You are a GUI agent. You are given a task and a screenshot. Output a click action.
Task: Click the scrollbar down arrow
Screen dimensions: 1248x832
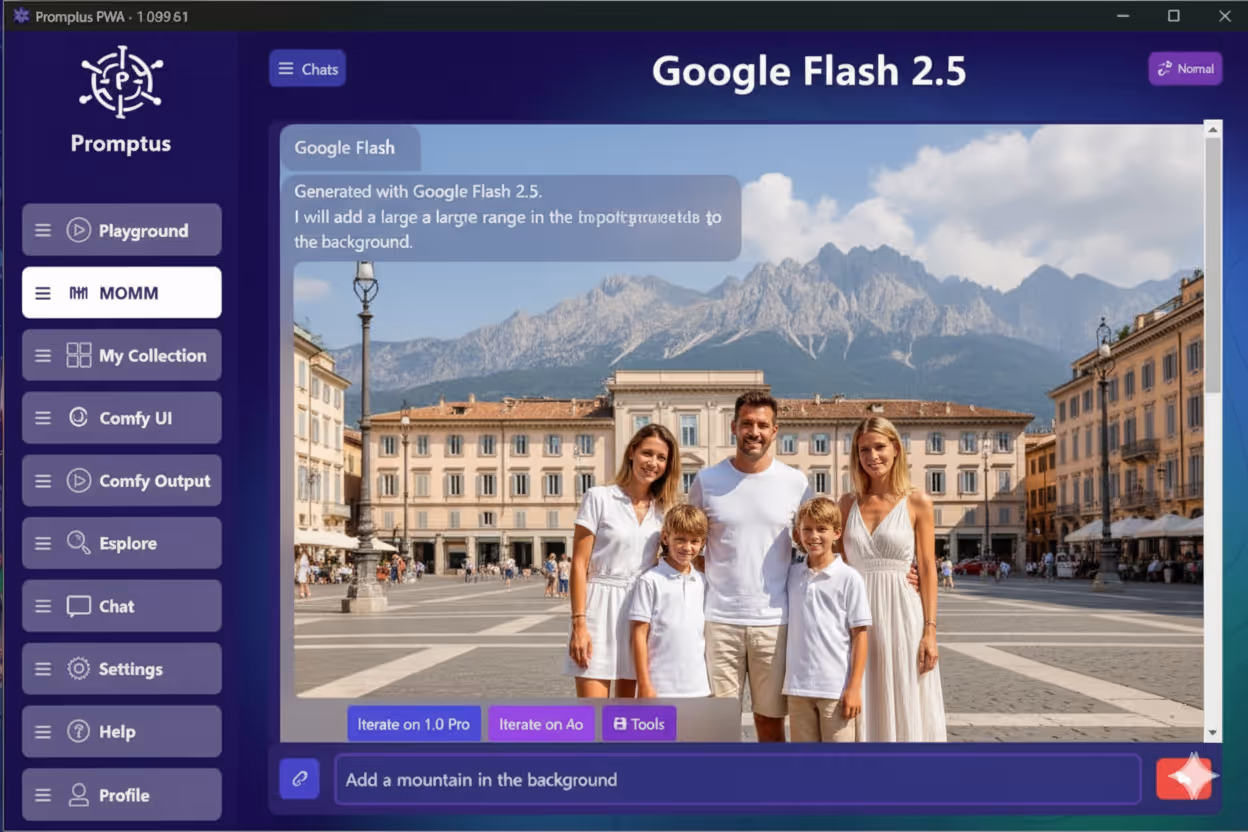[1213, 733]
